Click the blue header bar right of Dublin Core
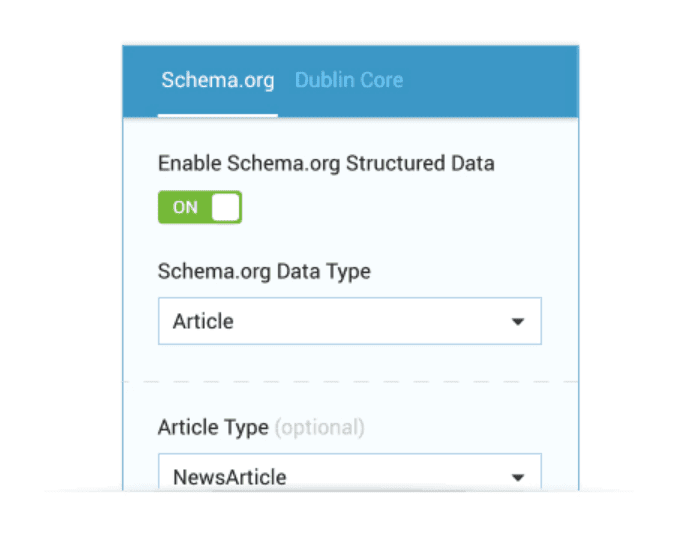The width and height of the screenshot is (689, 537). tap(490, 81)
